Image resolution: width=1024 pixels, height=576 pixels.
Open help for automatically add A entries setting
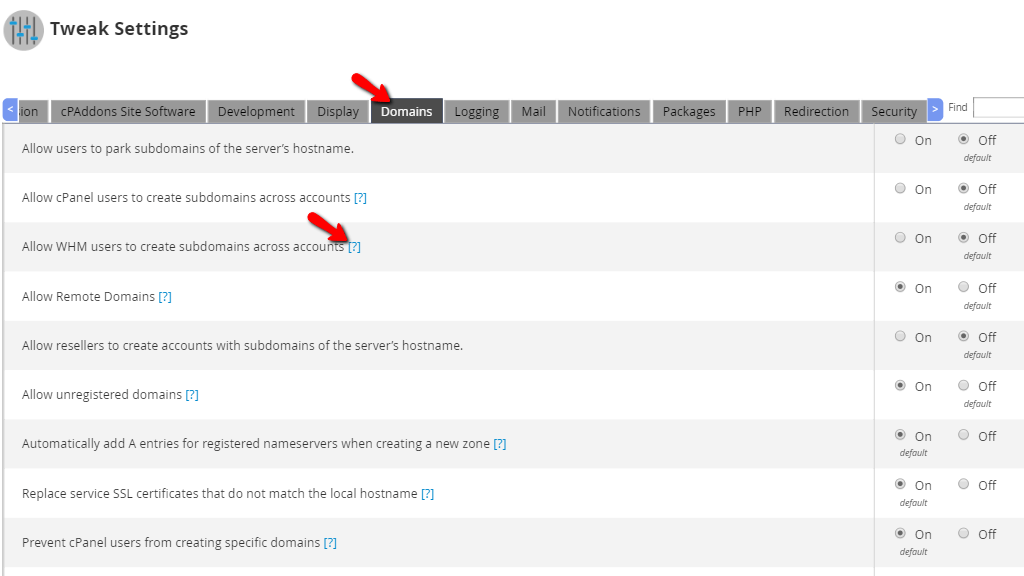tap(500, 443)
